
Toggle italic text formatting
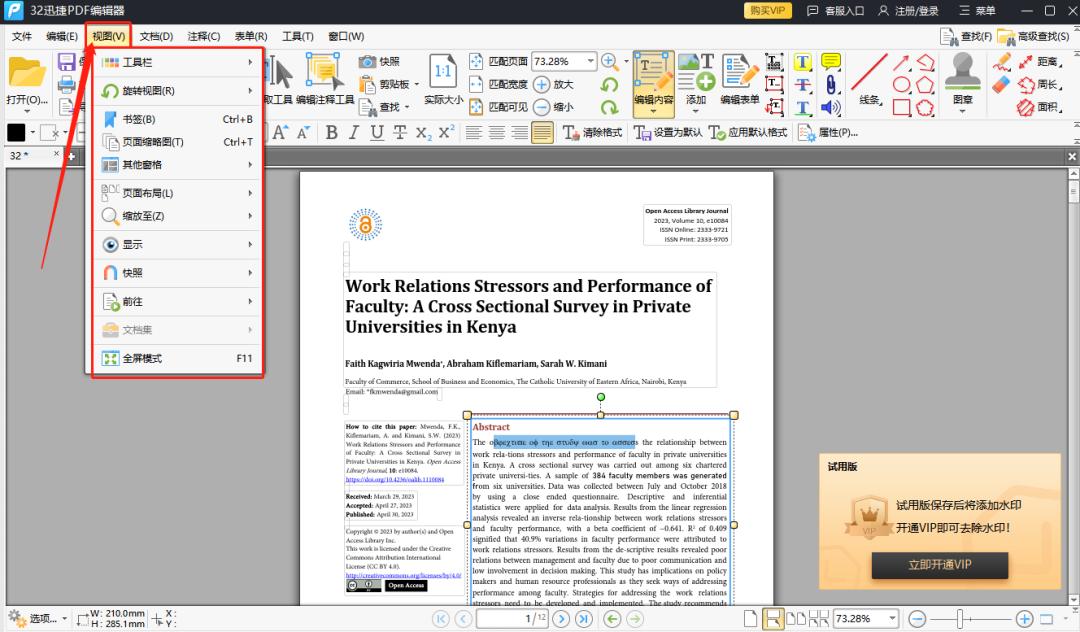pos(353,133)
